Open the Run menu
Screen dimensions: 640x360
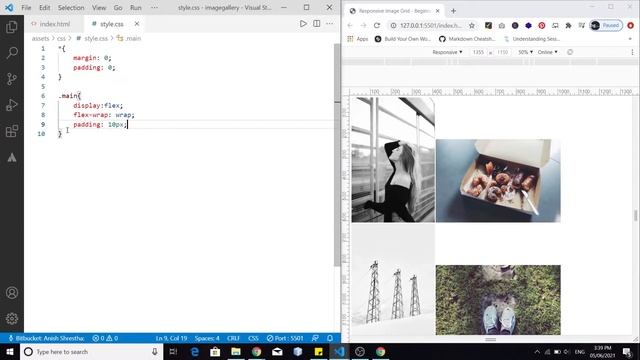[x=136, y=8]
